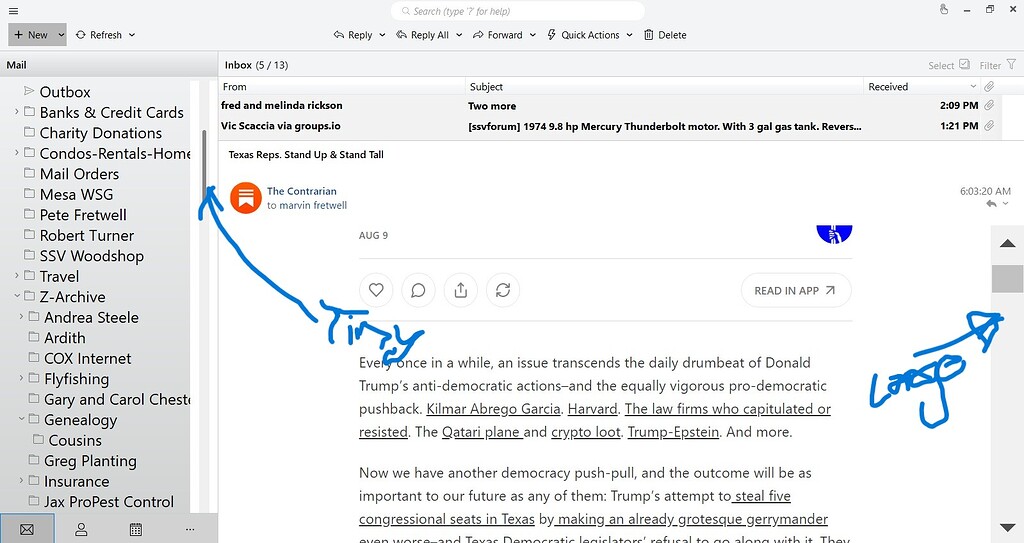Open the hamburger menu icon
Viewport: 1024px width, 543px height.
13,11
